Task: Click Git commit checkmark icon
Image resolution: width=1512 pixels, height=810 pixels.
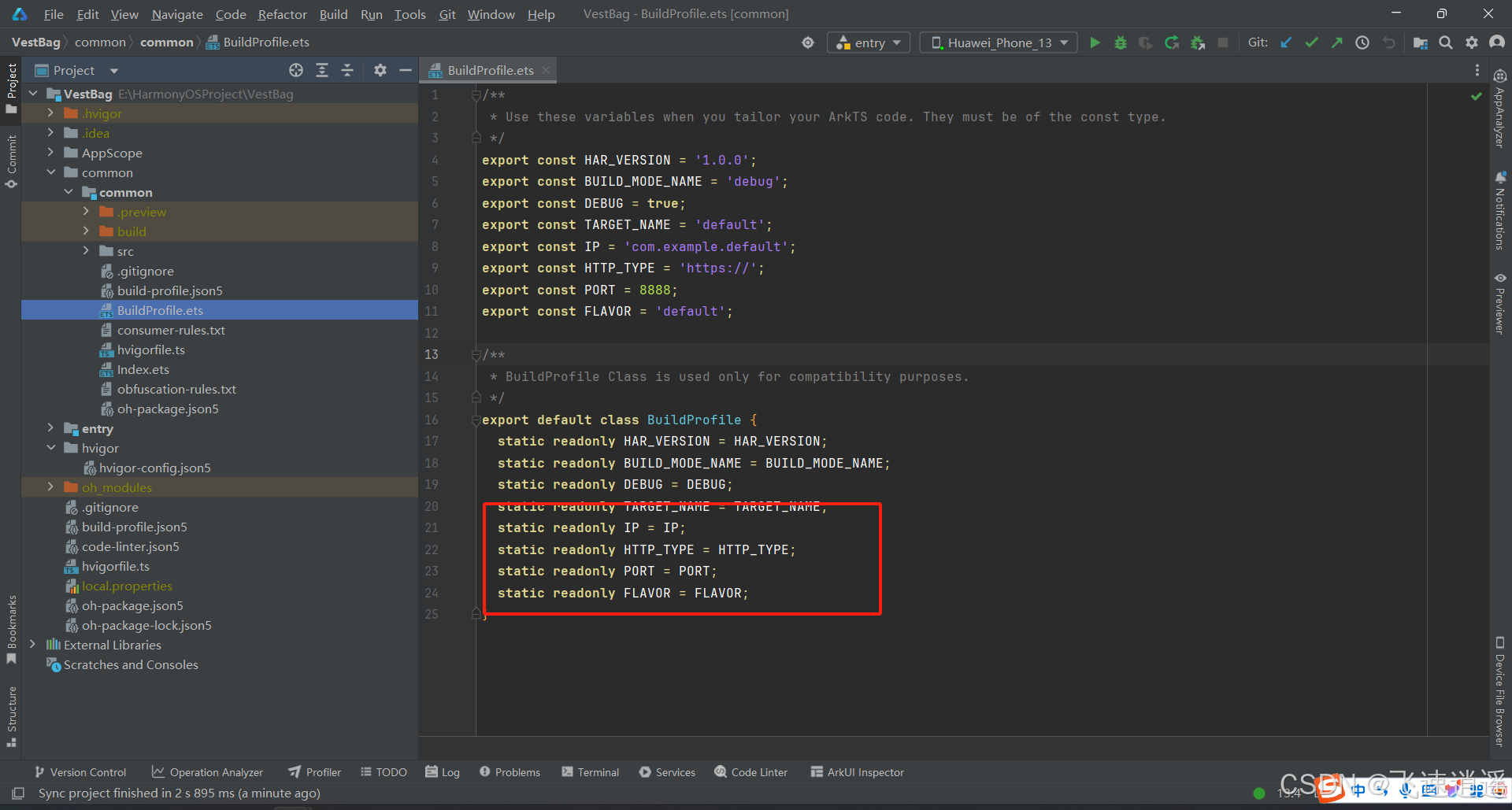Action: (1311, 43)
